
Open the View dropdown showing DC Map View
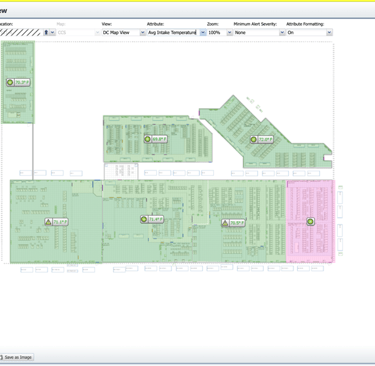tap(123, 32)
